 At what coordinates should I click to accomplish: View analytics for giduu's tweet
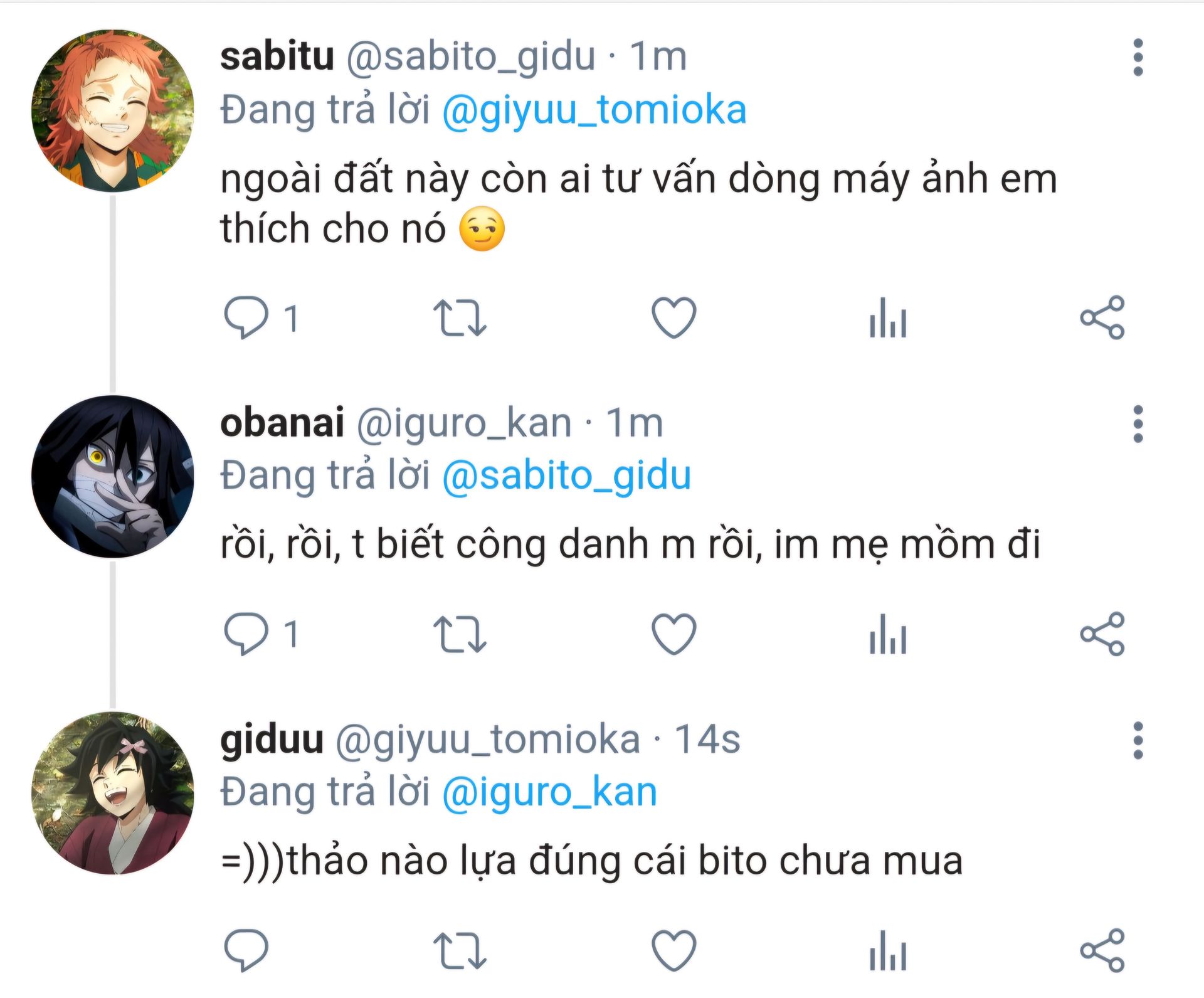(x=888, y=950)
